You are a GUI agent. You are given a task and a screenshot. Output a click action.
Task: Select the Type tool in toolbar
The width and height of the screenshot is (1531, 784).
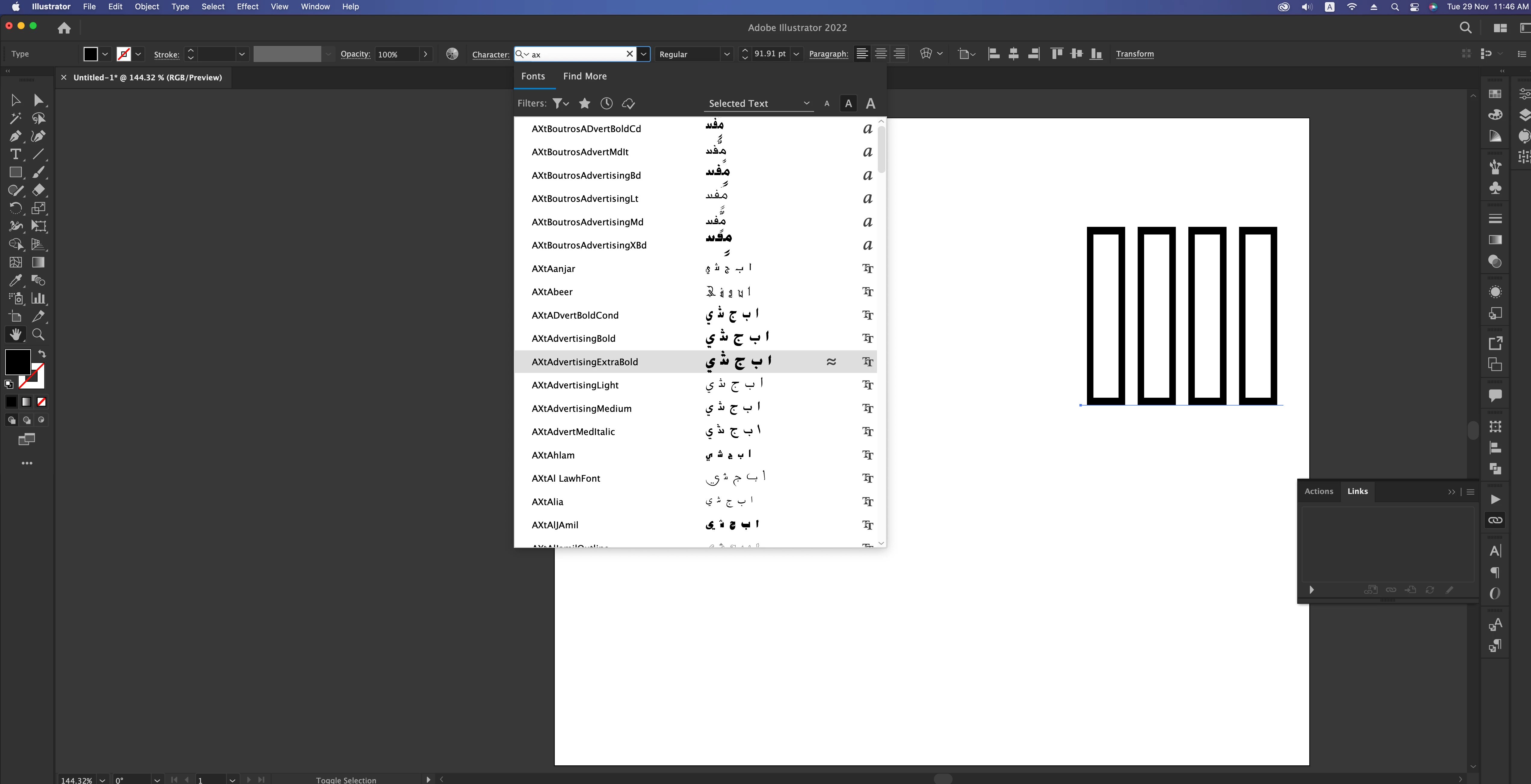pyautogui.click(x=15, y=155)
